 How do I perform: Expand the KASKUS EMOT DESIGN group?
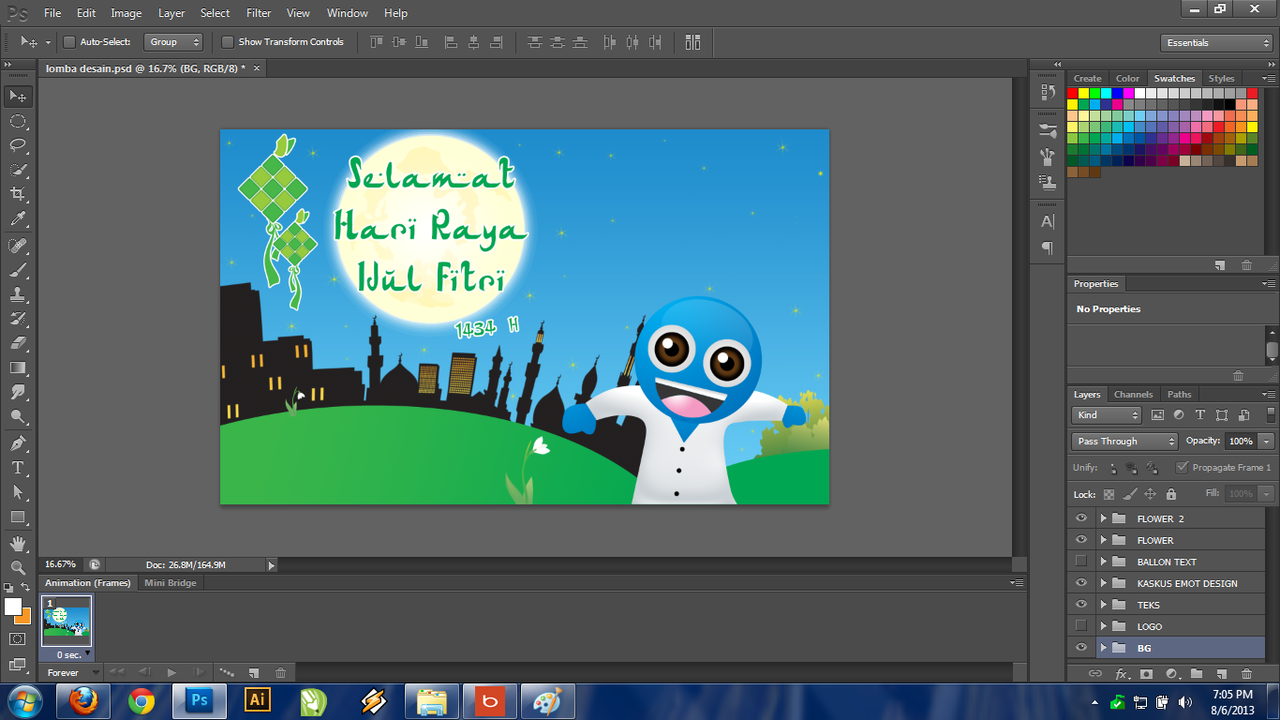click(1103, 583)
